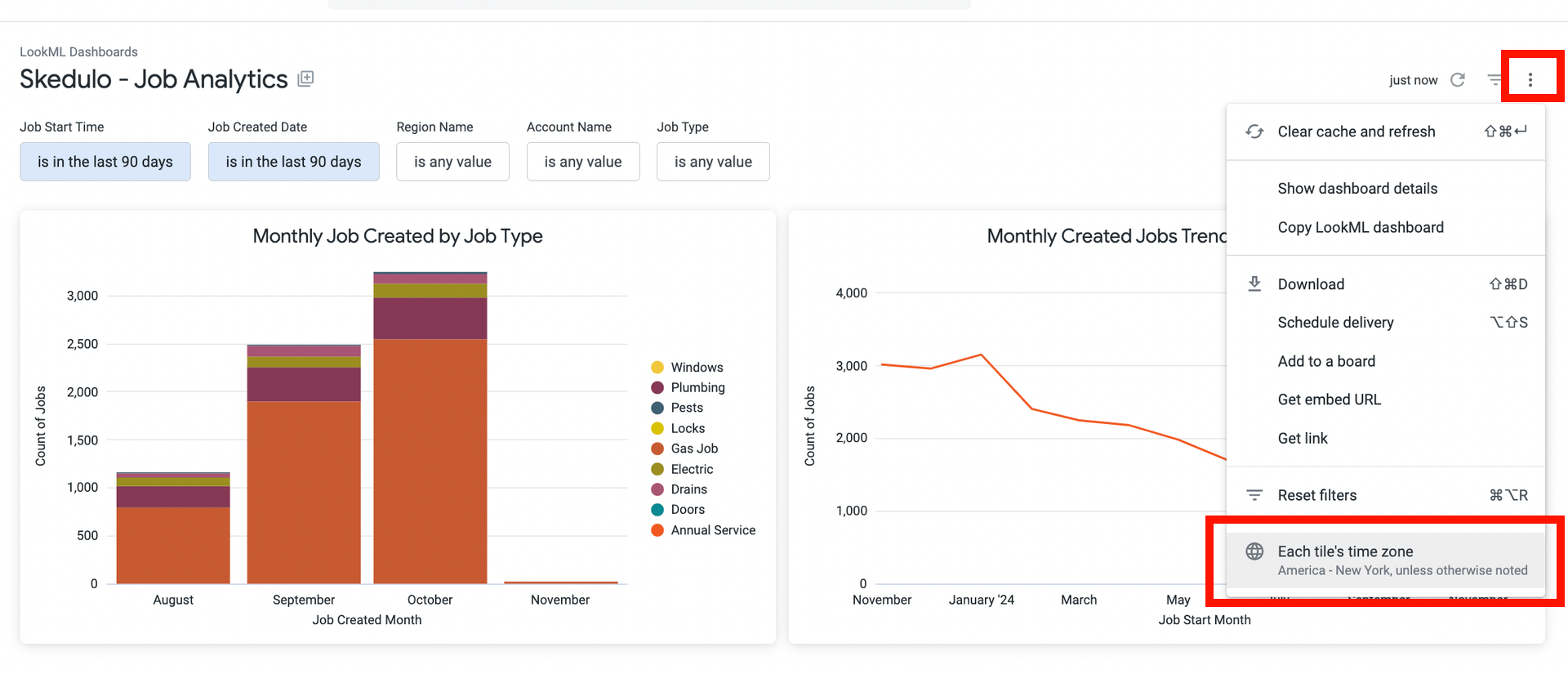1568x674 pixels.
Task: Click the LookML Dashboards breadcrumb link
Action: pos(78,52)
